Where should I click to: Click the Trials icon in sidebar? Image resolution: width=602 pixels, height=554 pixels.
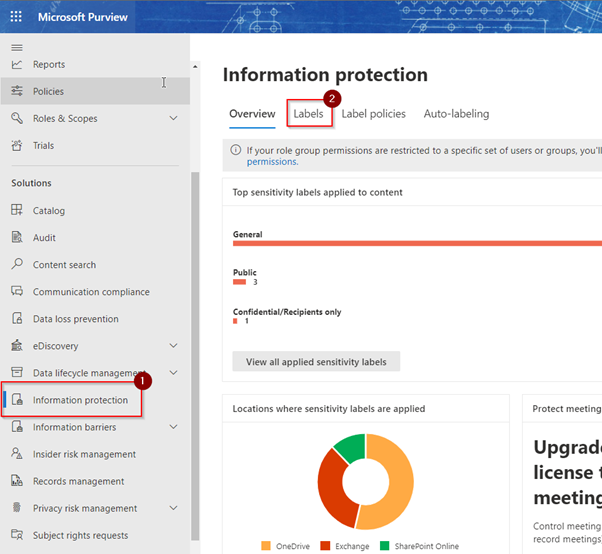[x=16, y=146]
